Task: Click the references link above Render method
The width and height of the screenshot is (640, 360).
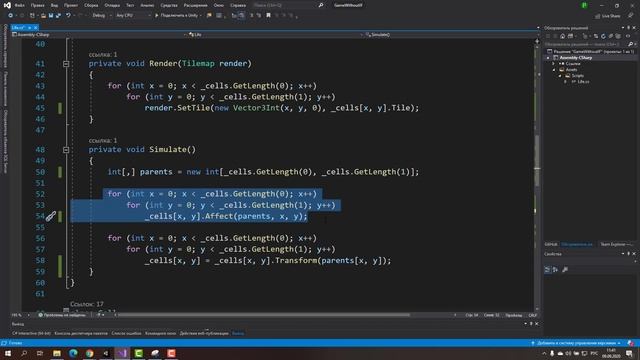Action: [103, 54]
